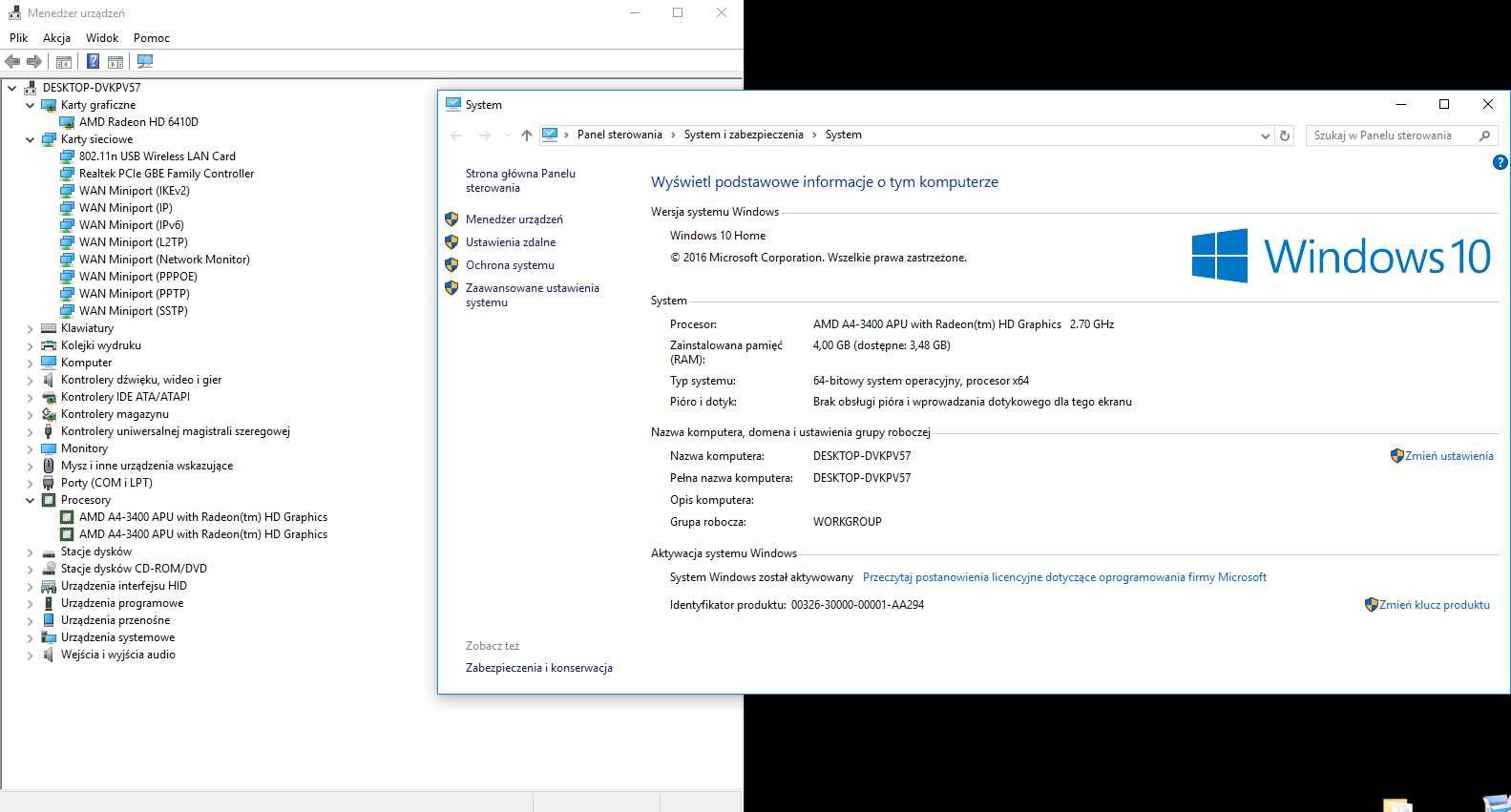Open the Akcja menu

[56, 38]
